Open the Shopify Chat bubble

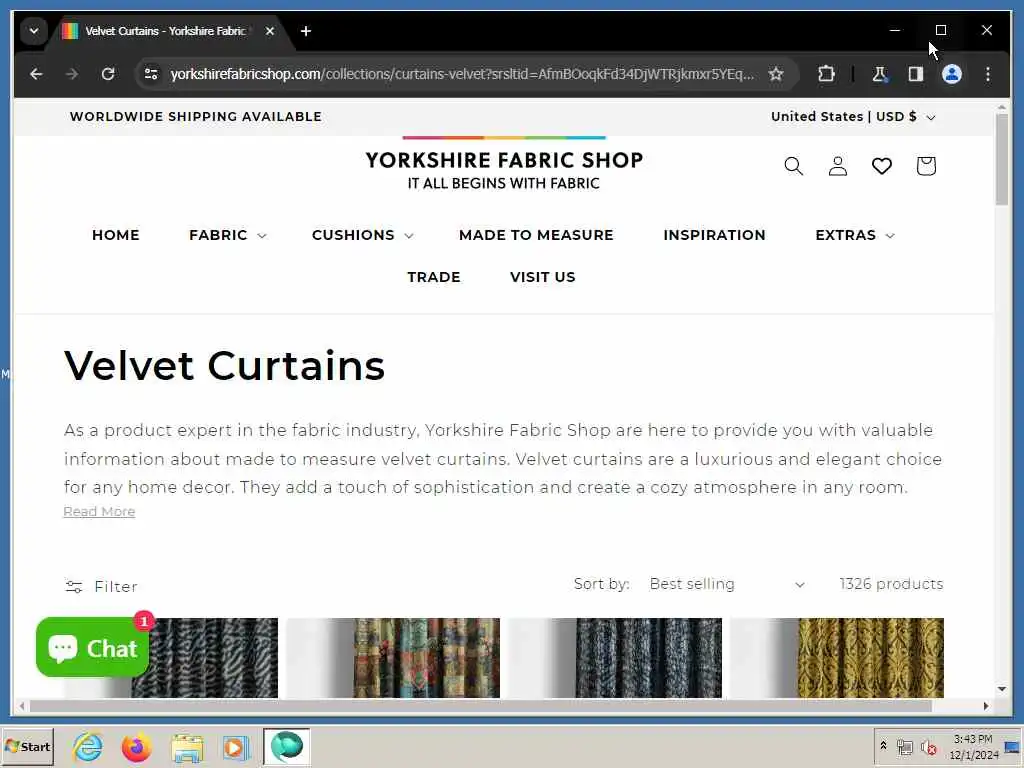coord(92,647)
